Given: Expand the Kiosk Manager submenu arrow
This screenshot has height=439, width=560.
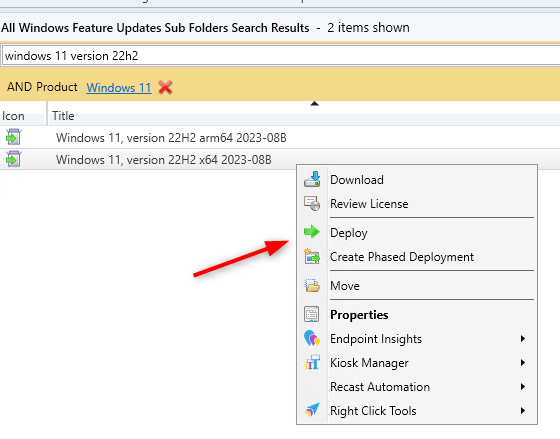Looking at the screenshot, I should (523, 363).
